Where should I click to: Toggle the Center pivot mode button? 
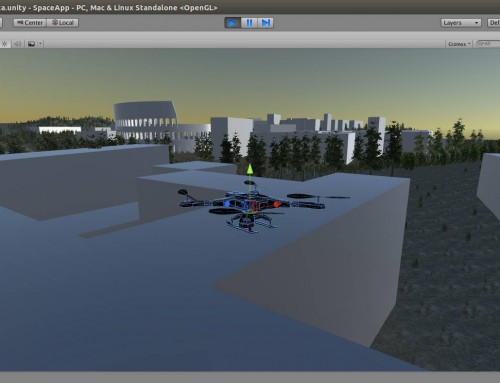[30, 23]
